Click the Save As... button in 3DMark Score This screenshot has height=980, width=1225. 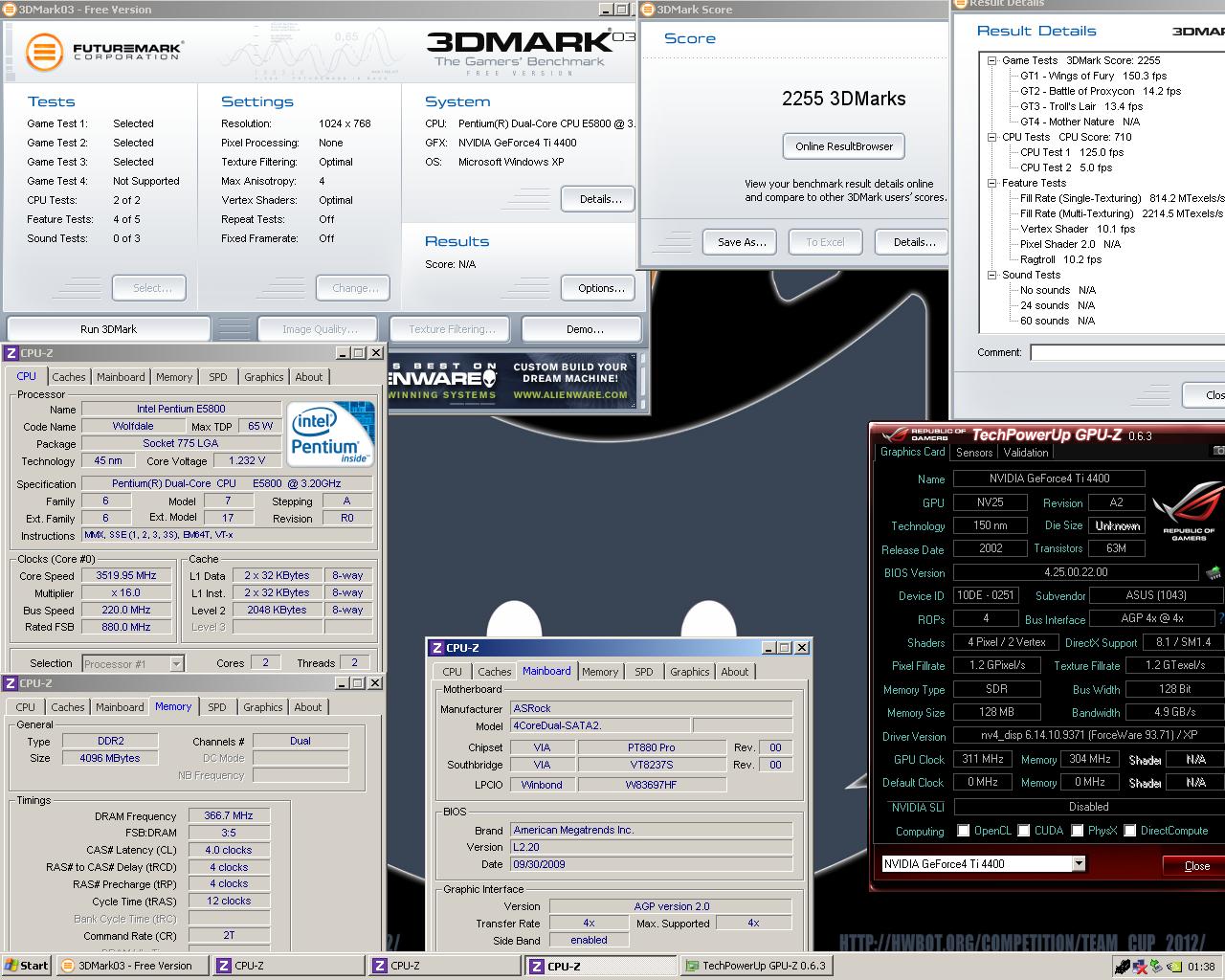coord(742,242)
